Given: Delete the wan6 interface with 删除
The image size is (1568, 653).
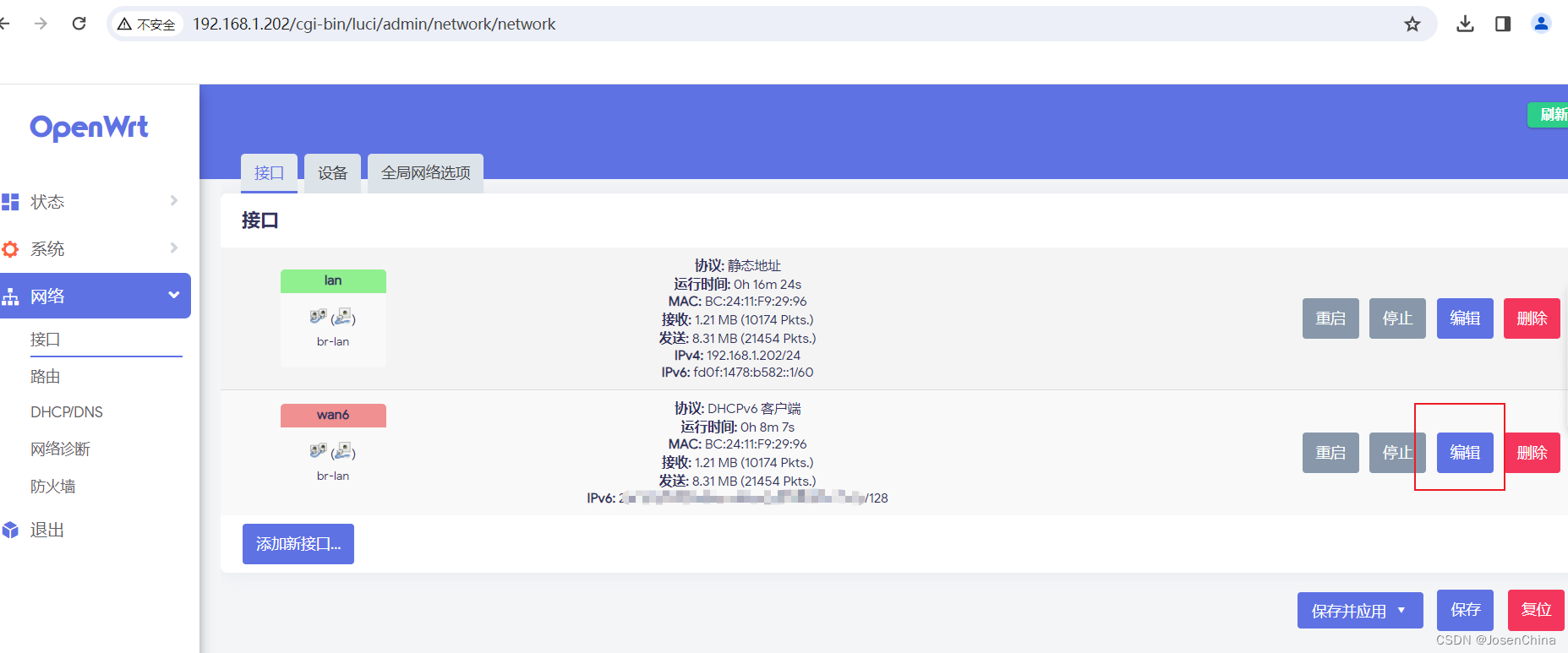Looking at the screenshot, I should point(1532,453).
